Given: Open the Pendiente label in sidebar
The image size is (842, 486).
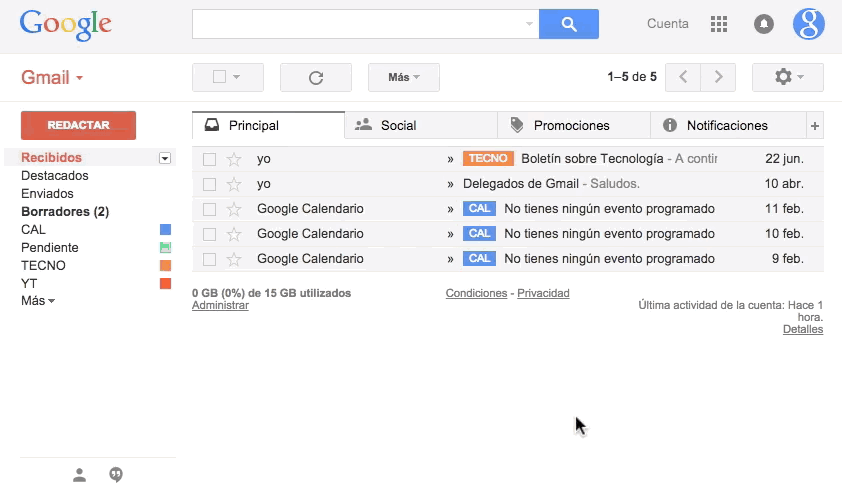Looking at the screenshot, I should 49,248.
